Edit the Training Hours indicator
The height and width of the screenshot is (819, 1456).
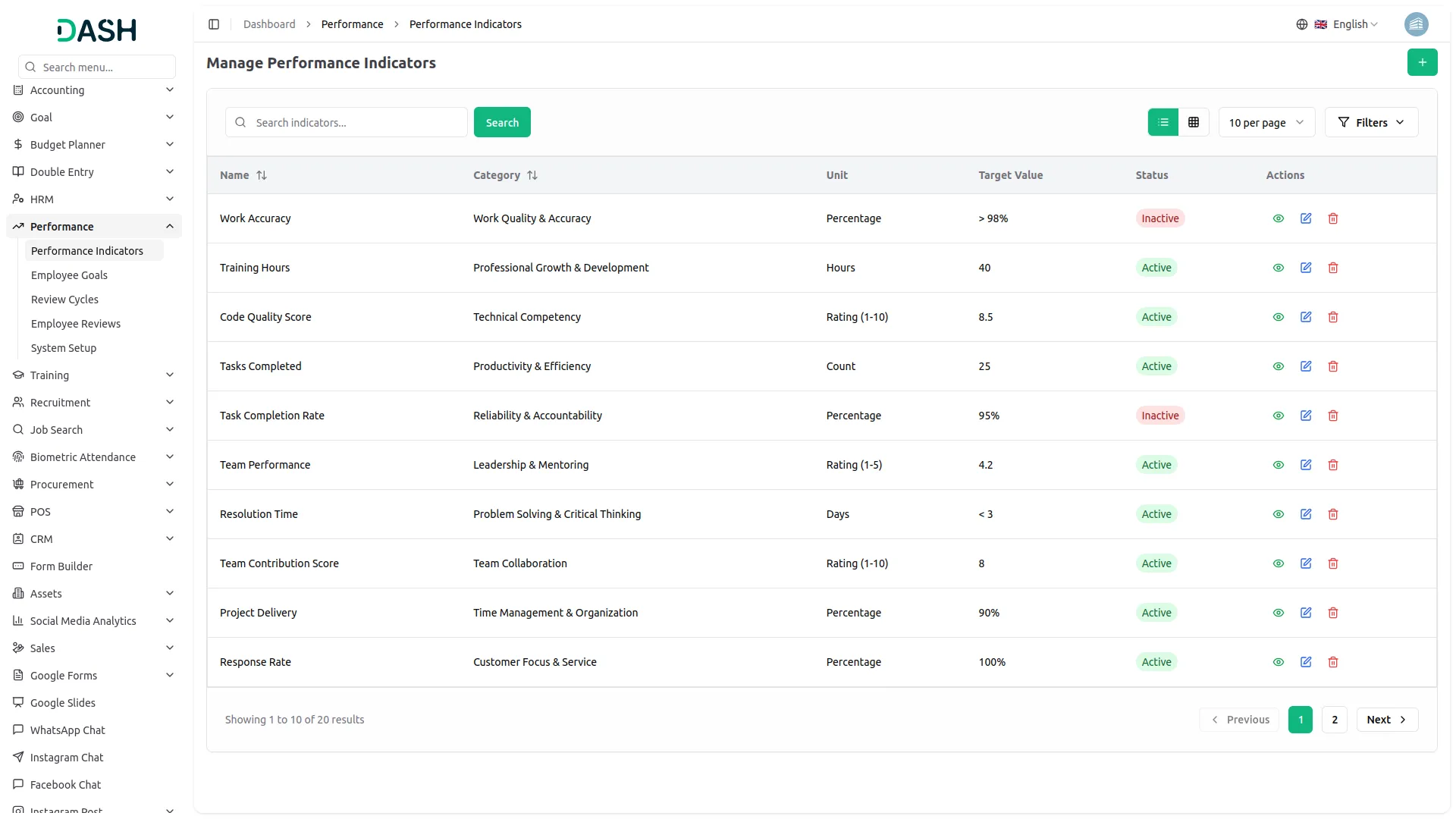click(x=1305, y=268)
